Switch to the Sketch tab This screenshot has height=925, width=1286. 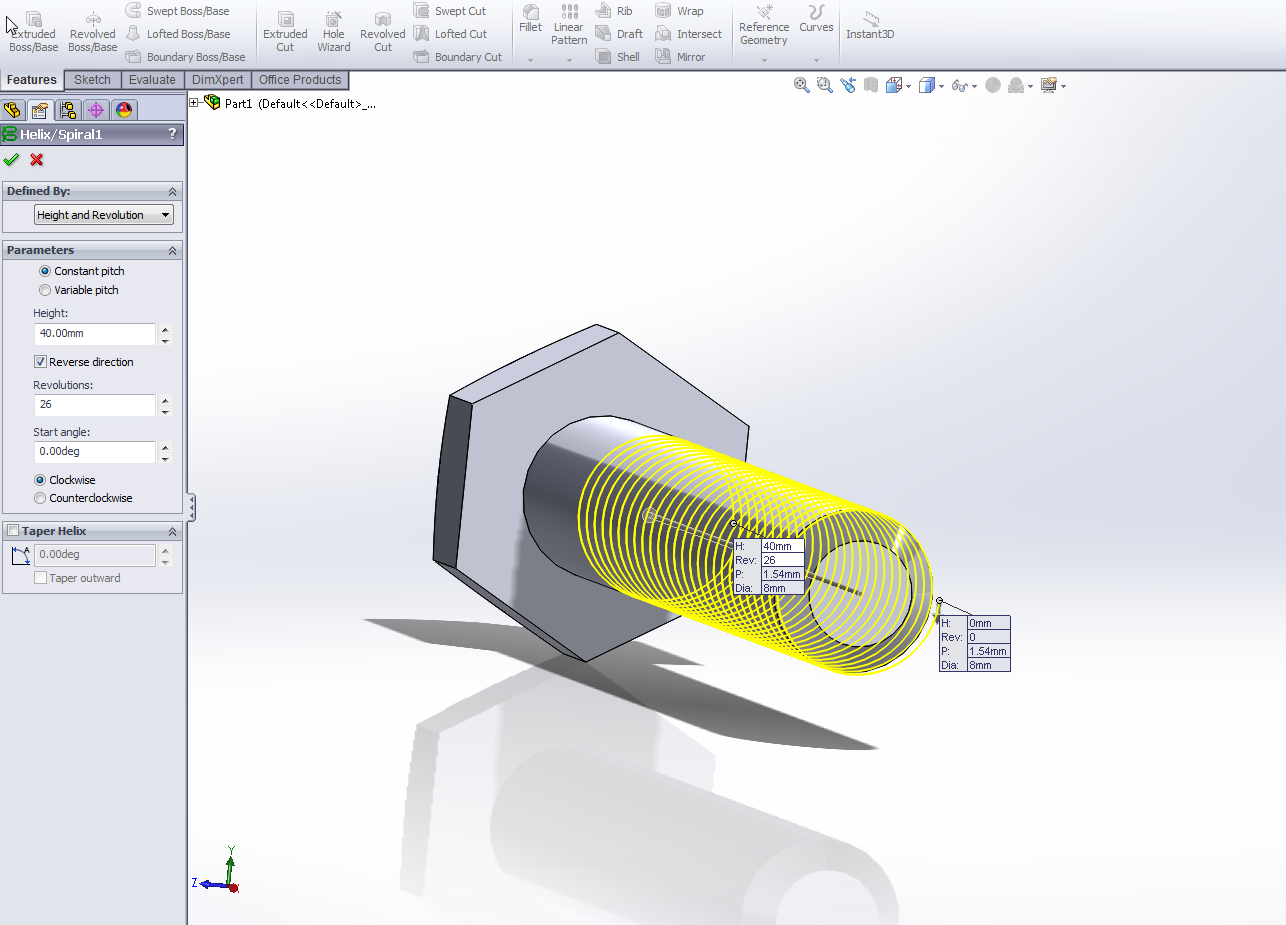[92, 79]
